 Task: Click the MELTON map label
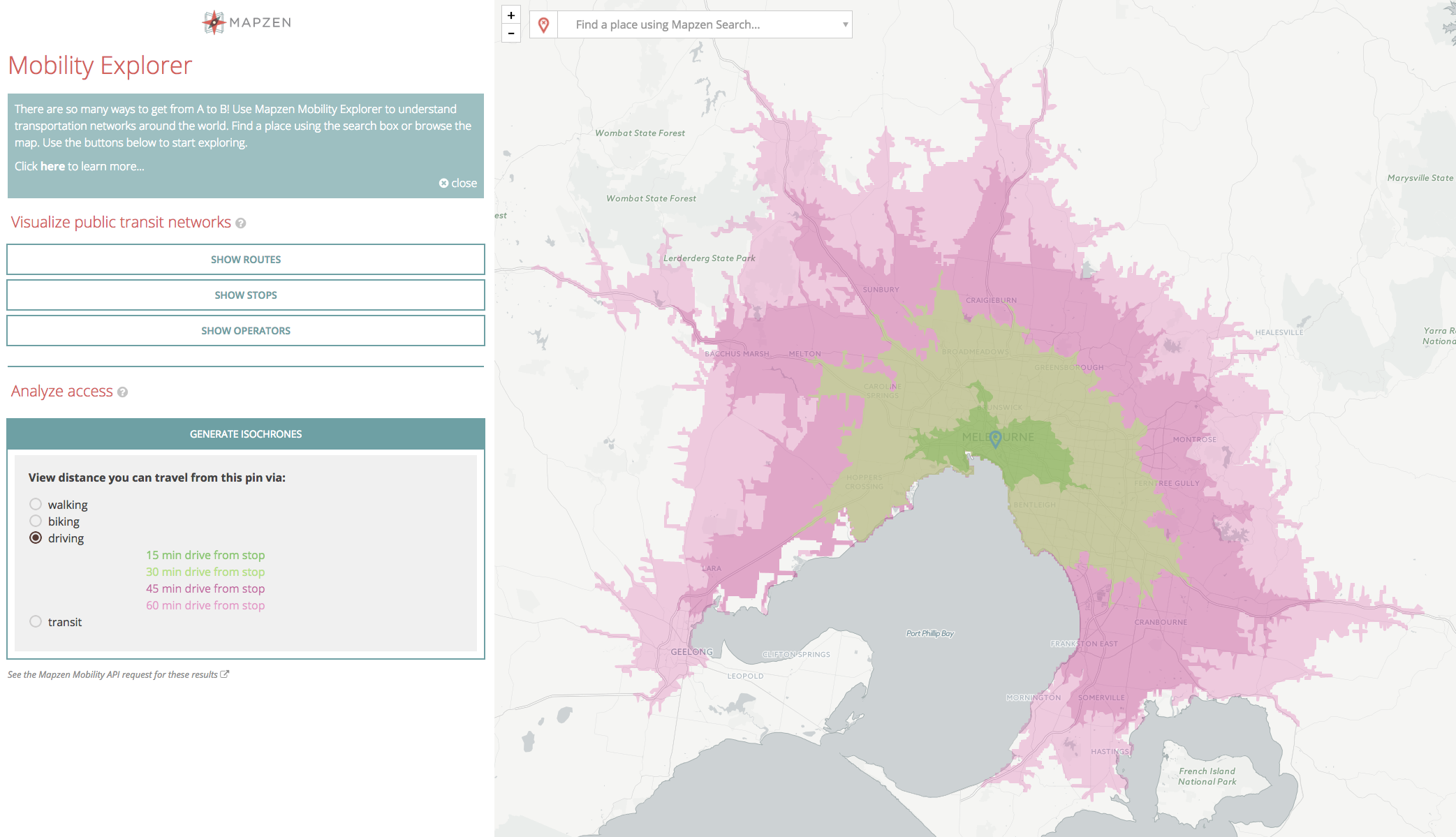804,354
